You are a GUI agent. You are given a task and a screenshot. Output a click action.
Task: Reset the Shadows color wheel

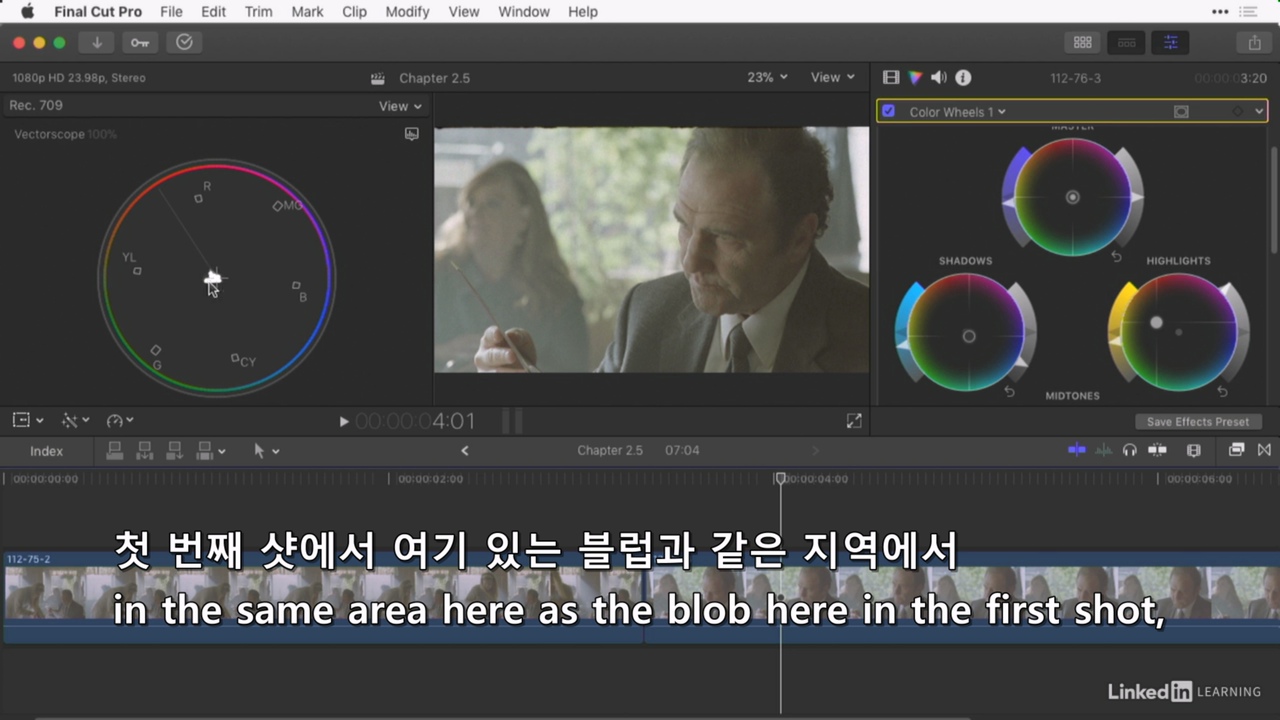1009,392
